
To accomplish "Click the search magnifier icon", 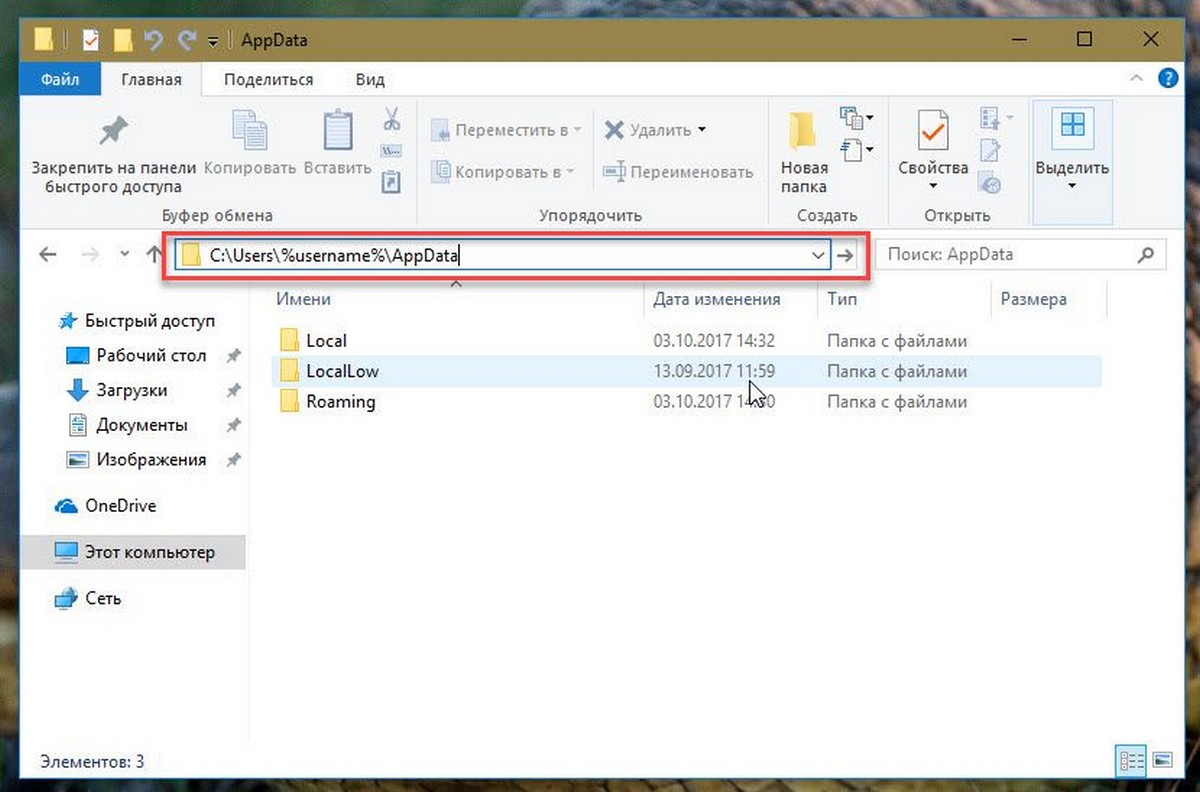I will coord(1146,255).
